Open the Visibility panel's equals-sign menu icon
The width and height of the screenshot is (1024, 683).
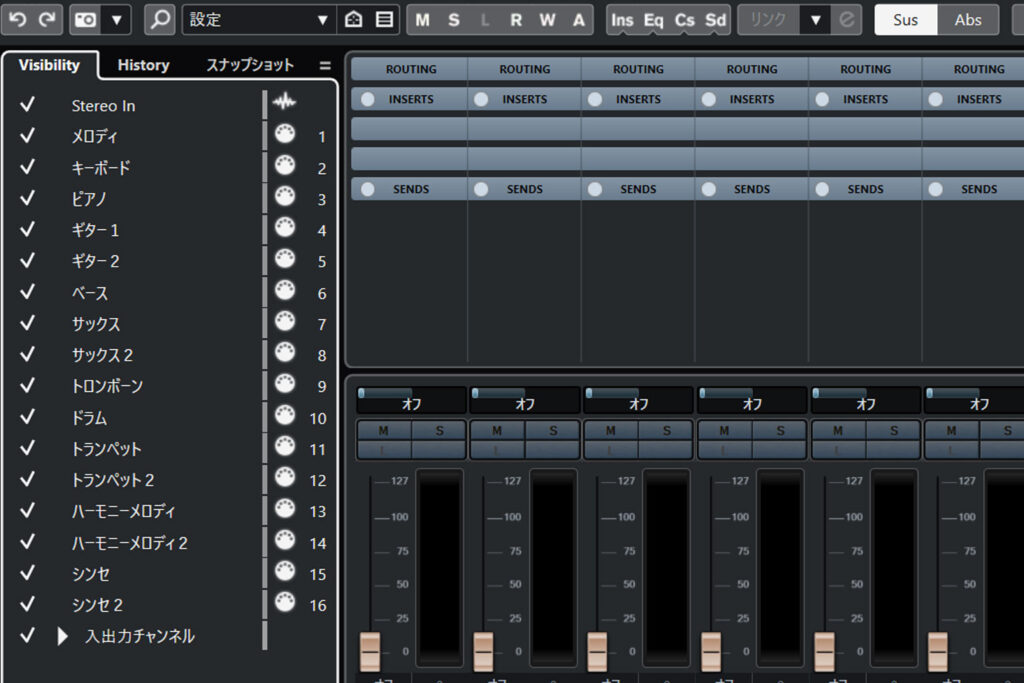pos(324,65)
